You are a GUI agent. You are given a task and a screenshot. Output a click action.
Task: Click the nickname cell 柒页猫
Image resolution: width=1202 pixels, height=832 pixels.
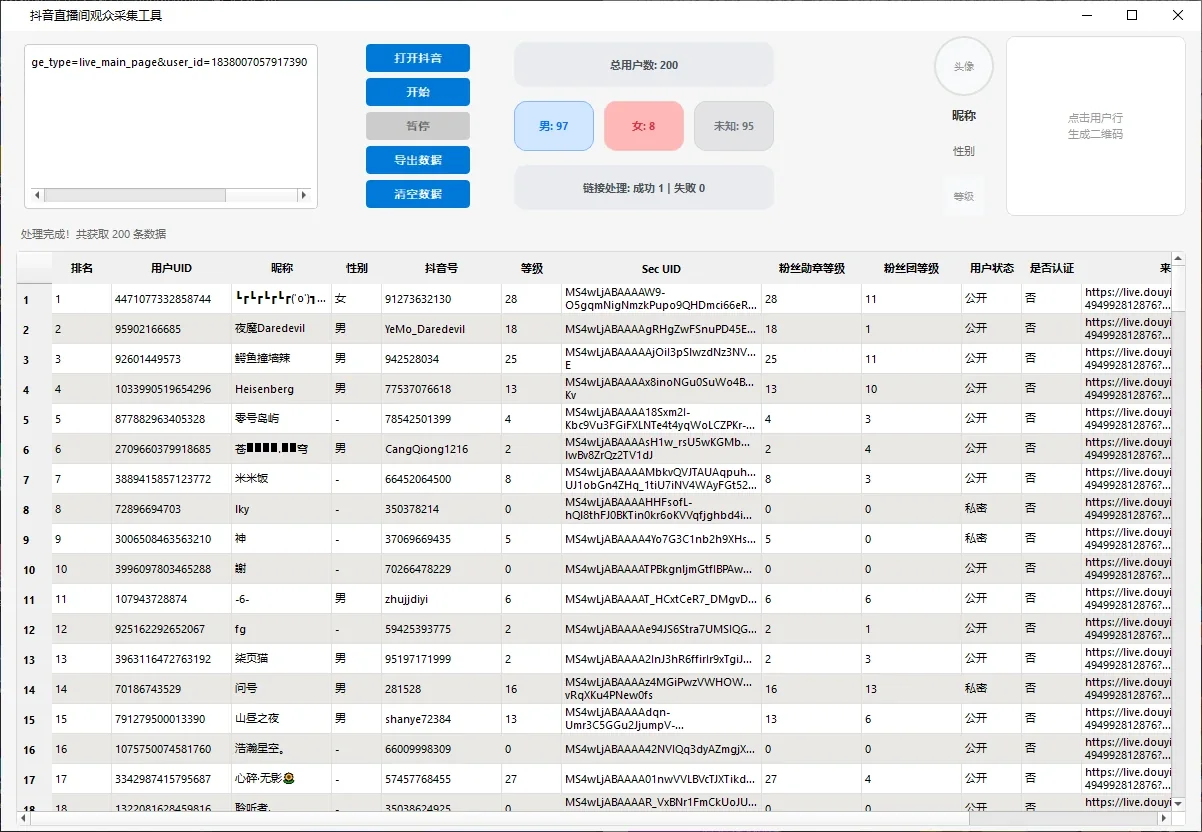coord(281,659)
